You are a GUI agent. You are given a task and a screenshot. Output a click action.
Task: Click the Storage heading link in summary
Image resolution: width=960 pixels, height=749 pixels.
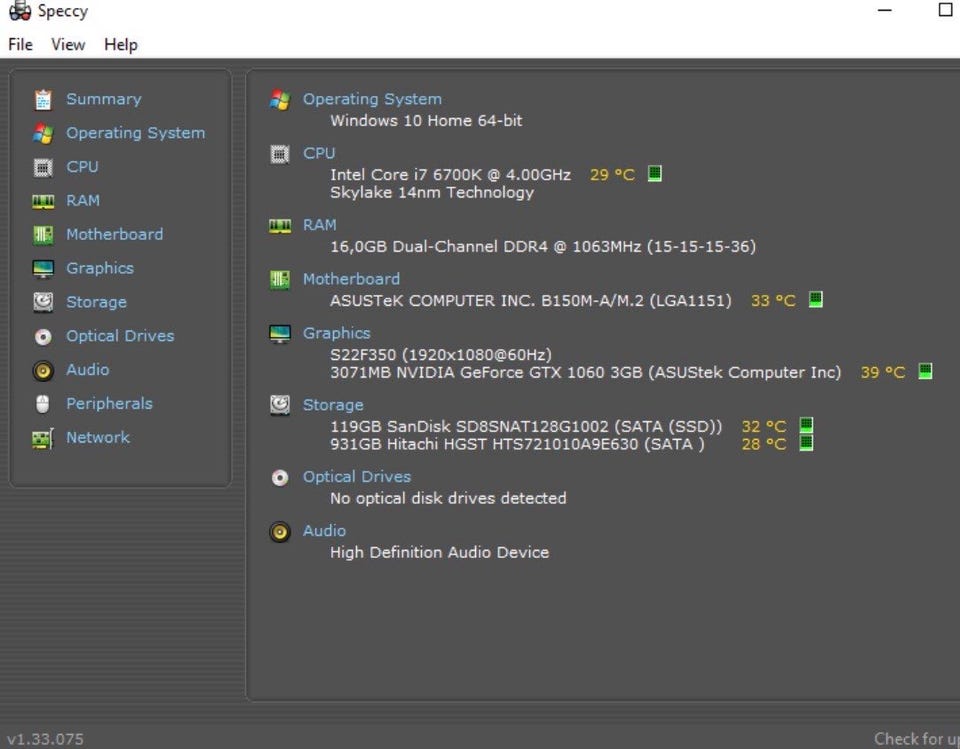coord(333,405)
